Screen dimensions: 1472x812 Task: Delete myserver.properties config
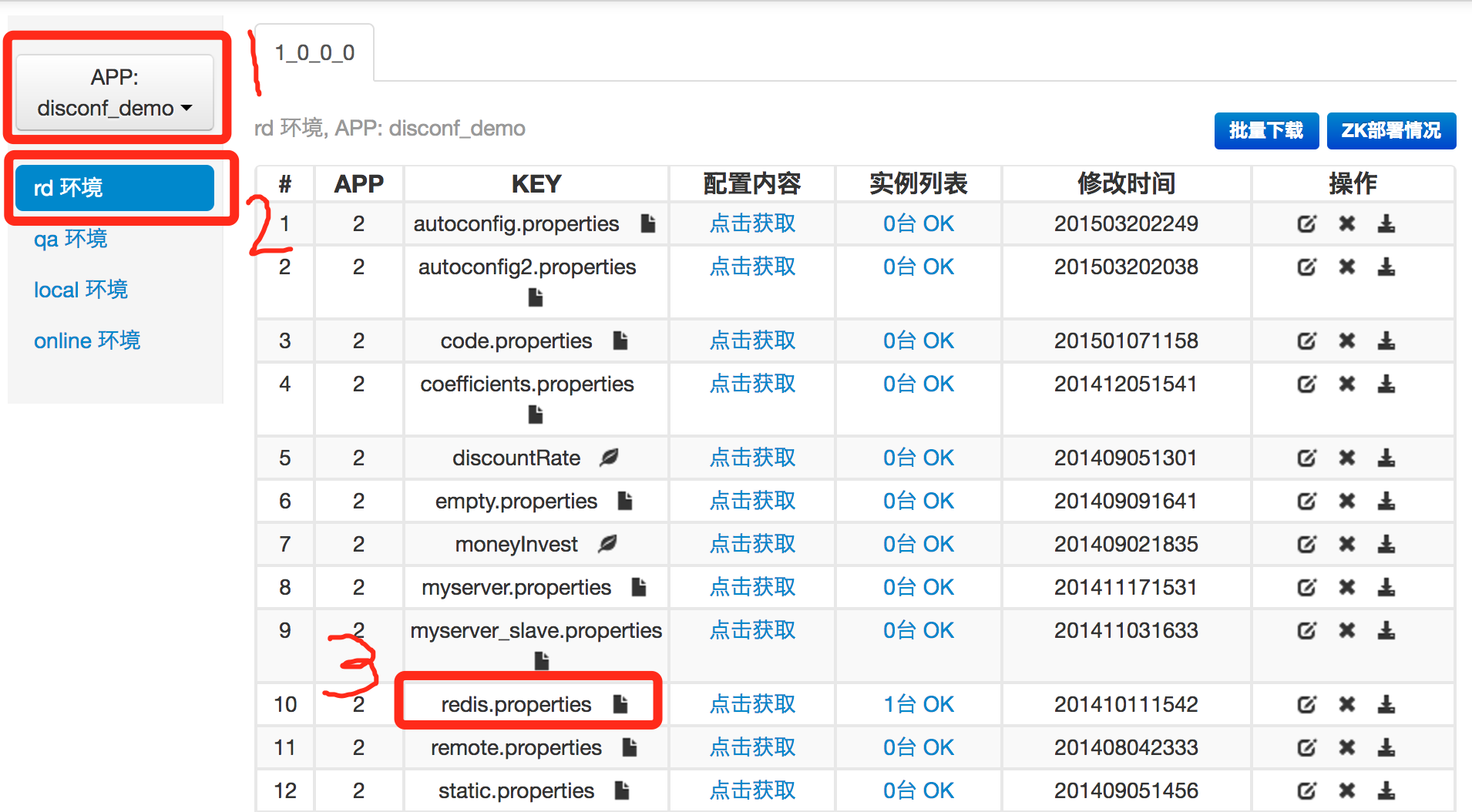[x=1346, y=588]
